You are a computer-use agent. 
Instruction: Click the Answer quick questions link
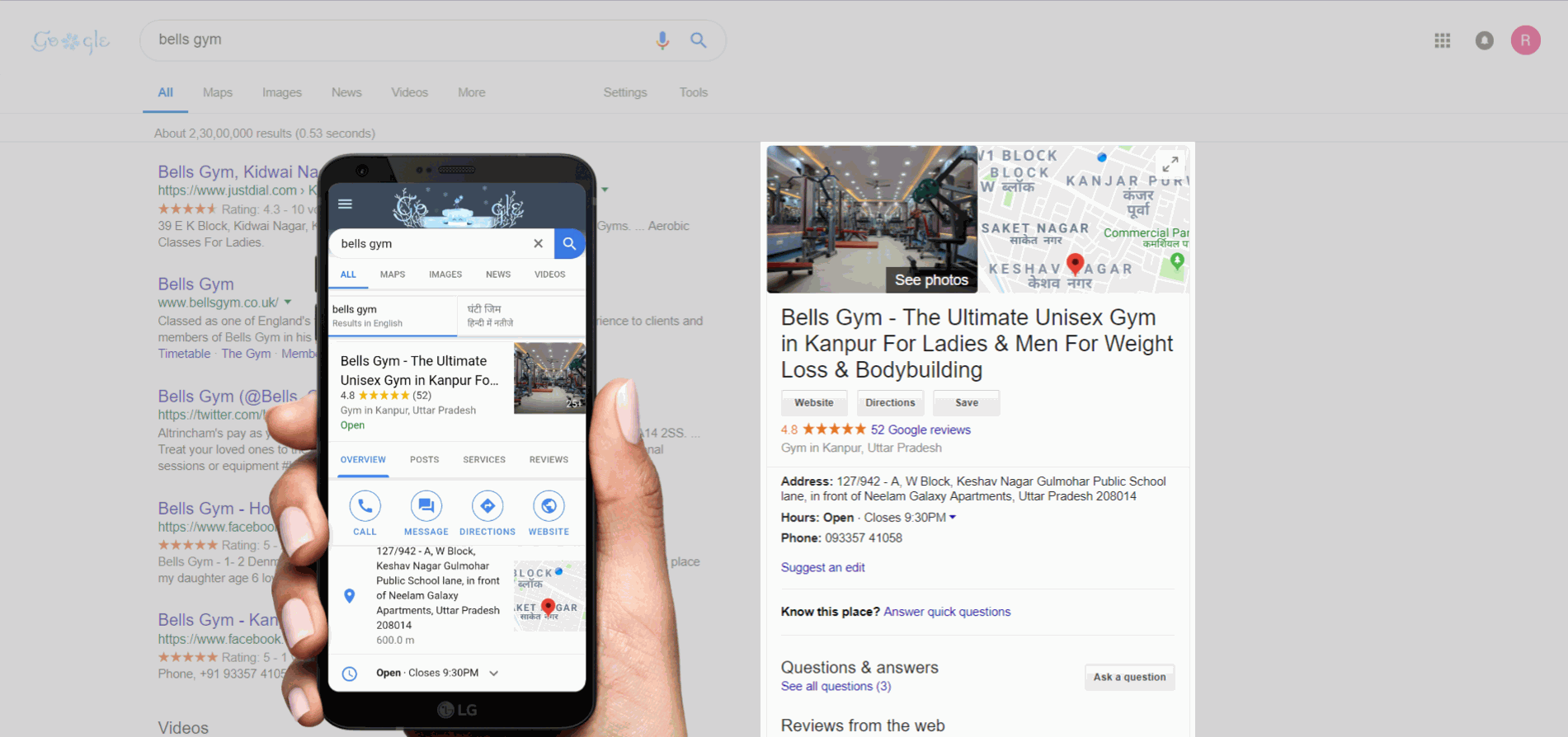pyautogui.click(x=947, y=612)
